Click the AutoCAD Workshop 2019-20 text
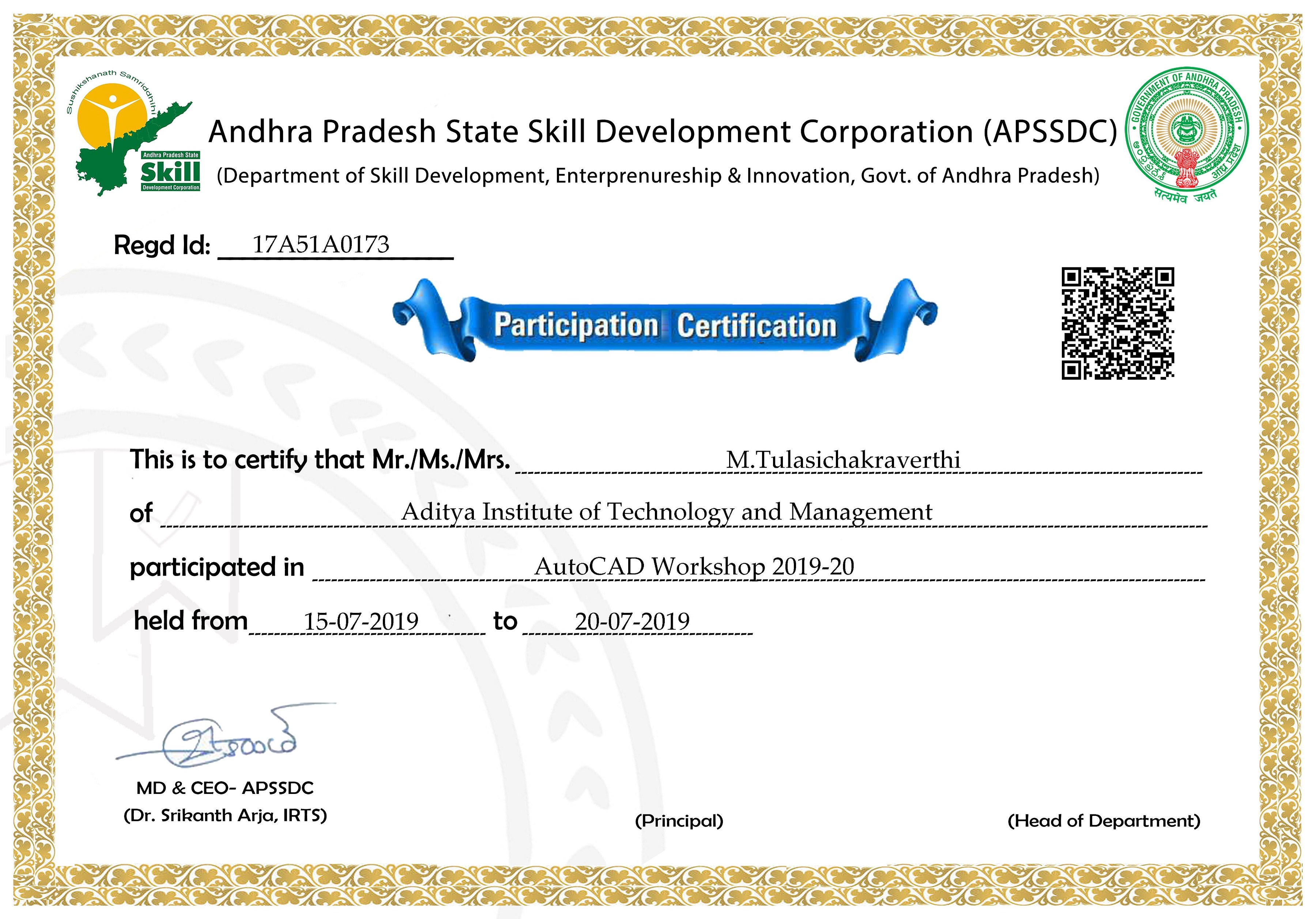The height and width of the screenshot is (919, 1316). coord(694,566)
